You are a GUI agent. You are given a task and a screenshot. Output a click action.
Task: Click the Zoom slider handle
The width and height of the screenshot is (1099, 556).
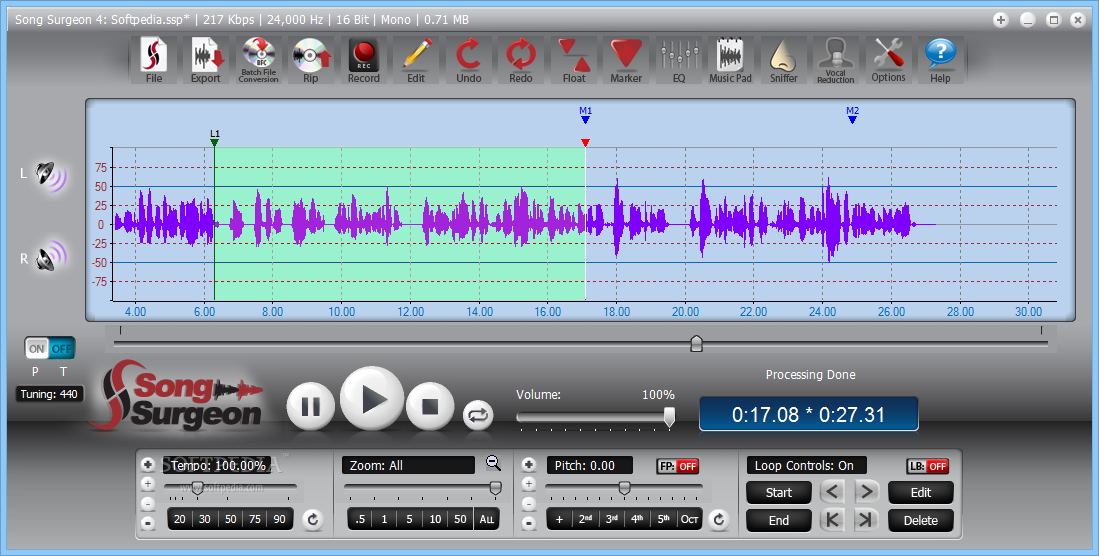[x=496, y=488]
